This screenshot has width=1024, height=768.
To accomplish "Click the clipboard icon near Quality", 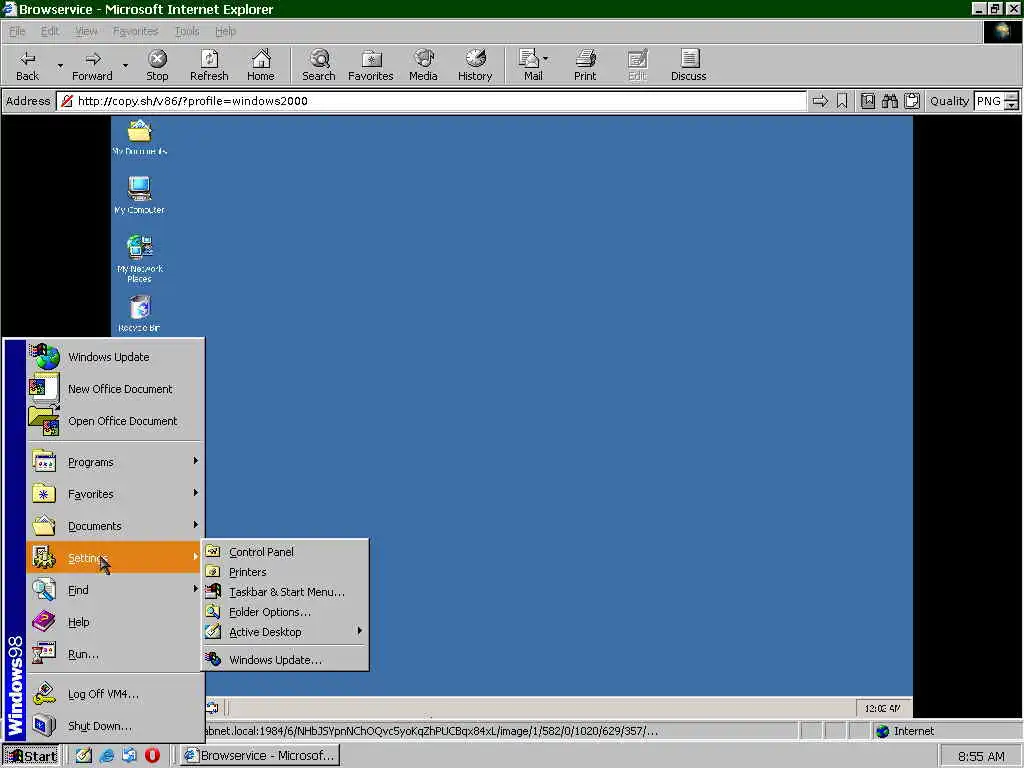I will pos(912,101).
